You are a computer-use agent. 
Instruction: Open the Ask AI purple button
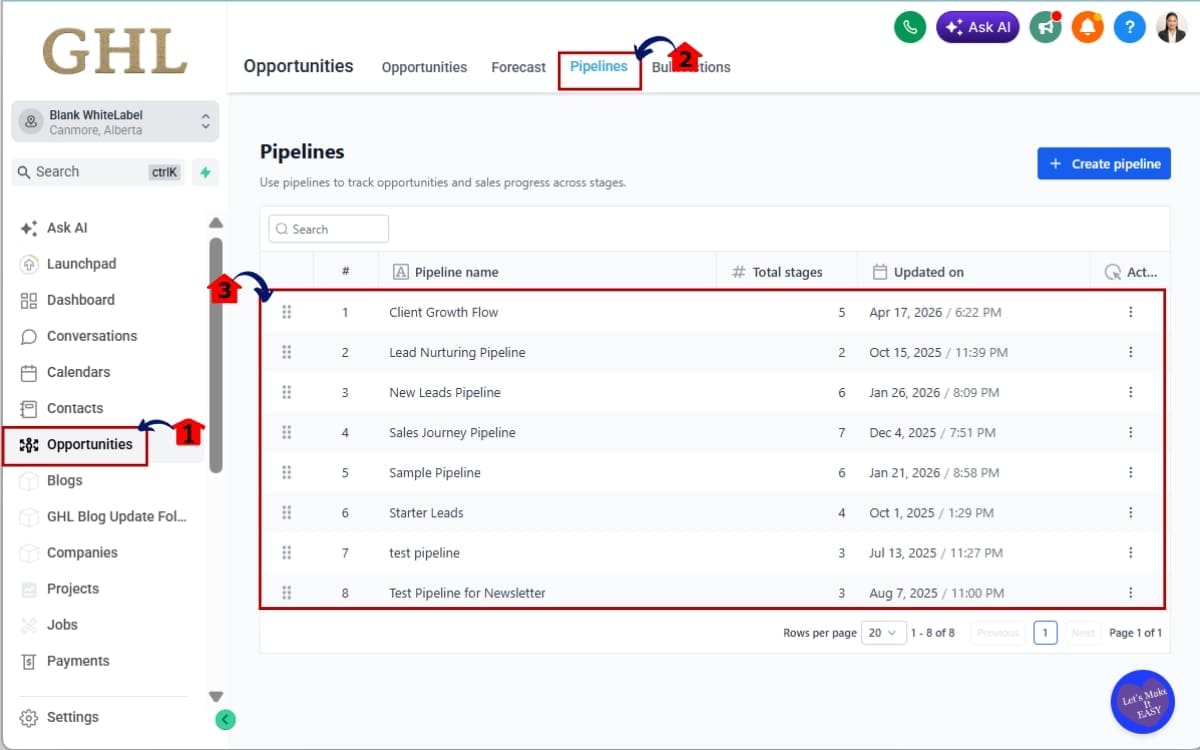tap(977, 27)
